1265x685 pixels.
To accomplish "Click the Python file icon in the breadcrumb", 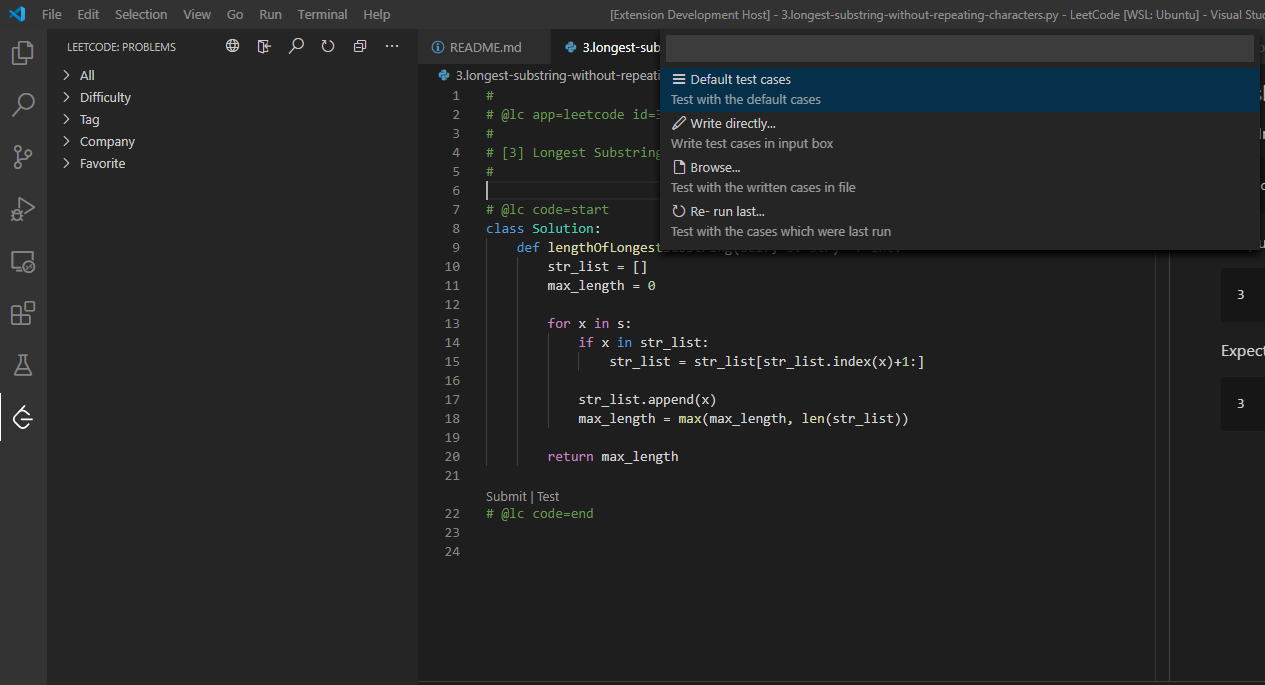I will pyautogui.click(x=444, y=75).
